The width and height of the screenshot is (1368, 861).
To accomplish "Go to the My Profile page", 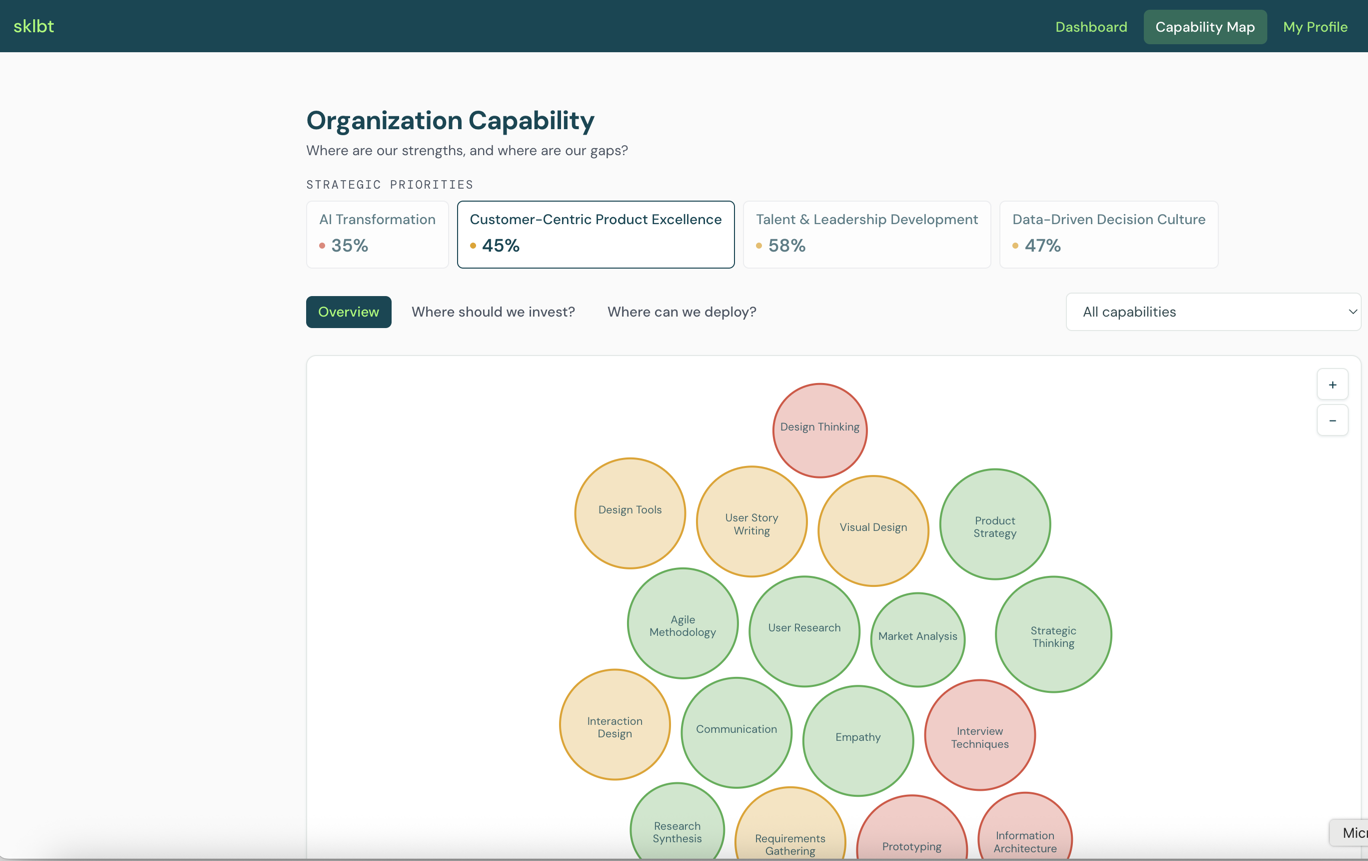I will coord(1315,27).
